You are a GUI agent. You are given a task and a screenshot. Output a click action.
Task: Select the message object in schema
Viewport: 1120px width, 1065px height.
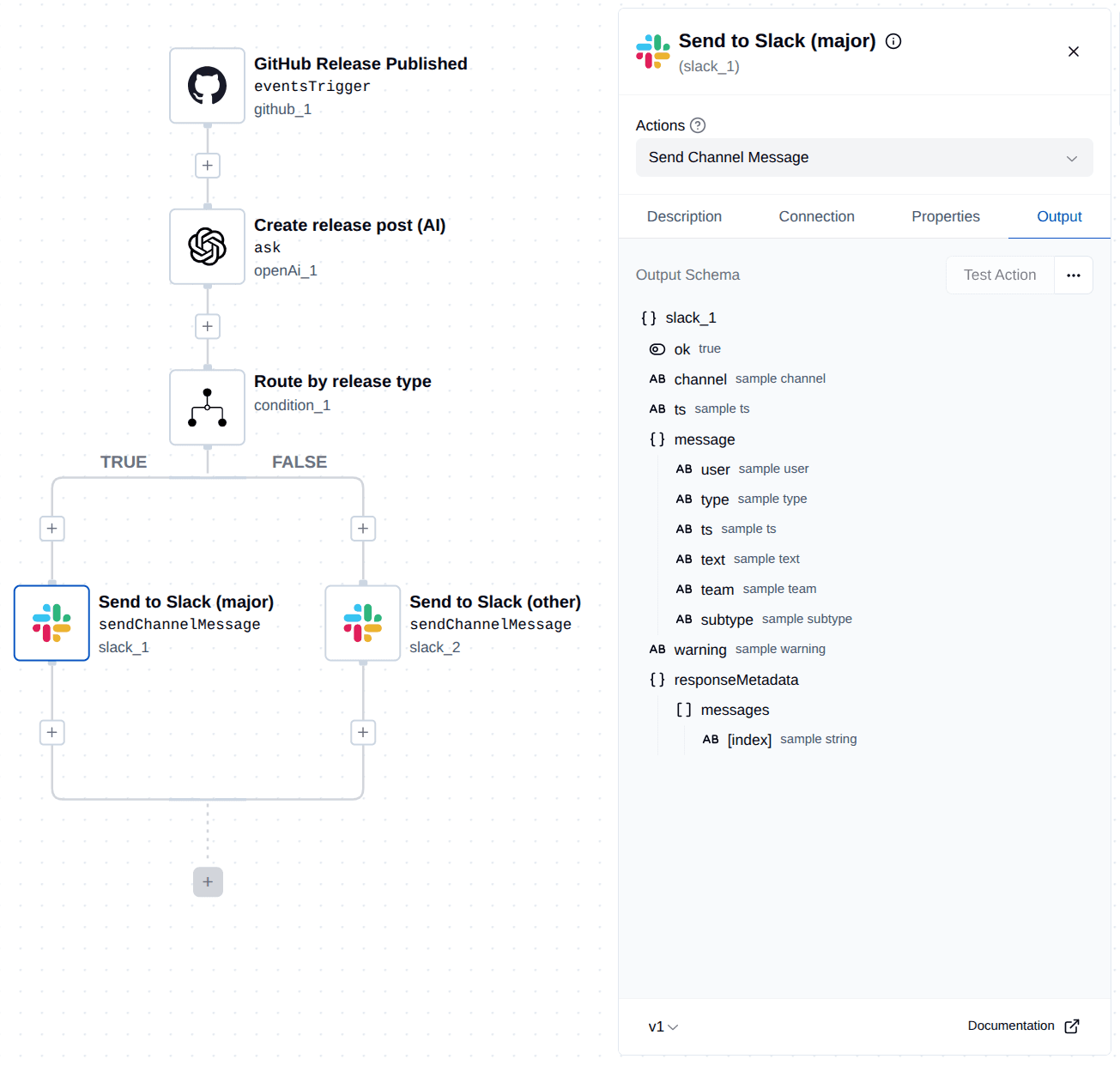[705, 439]
